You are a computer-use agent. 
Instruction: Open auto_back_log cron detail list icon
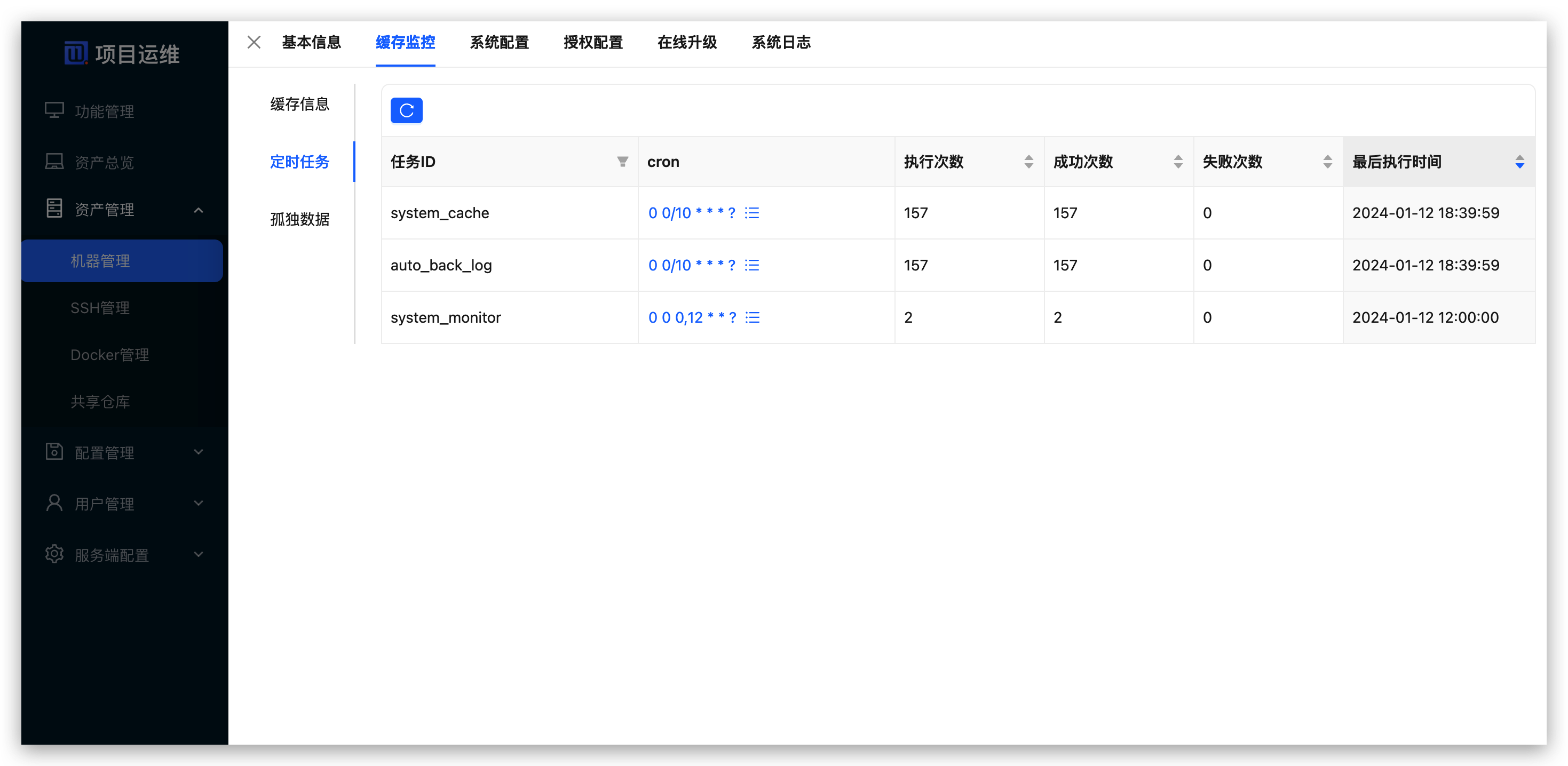[x=752, y=265]
